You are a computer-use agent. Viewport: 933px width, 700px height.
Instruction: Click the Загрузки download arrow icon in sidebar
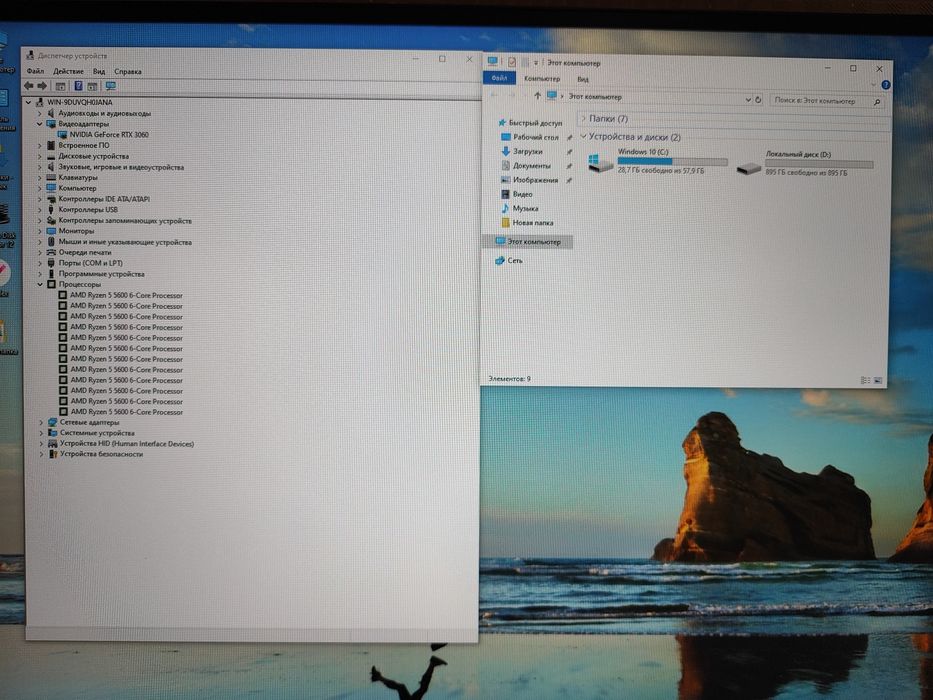click(505, 151)
